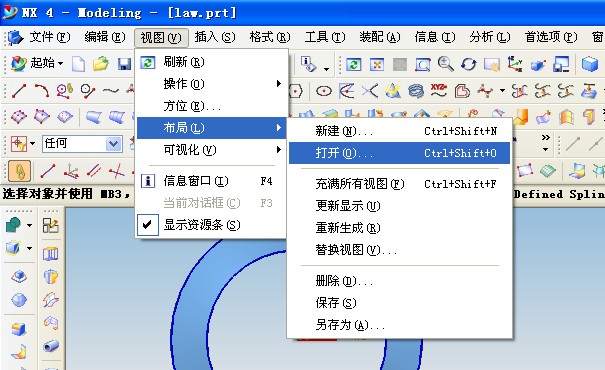Open the 工具(T) menu

click(x=325, y=37)
